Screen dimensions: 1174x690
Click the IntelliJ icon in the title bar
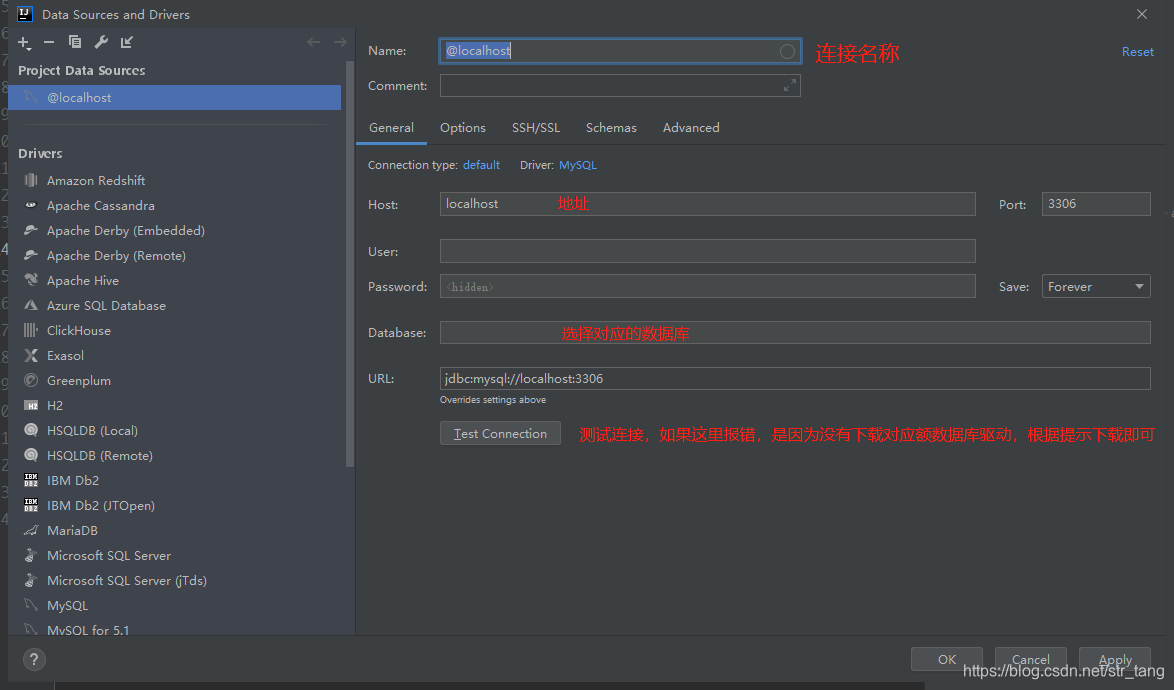click(25, 14)
